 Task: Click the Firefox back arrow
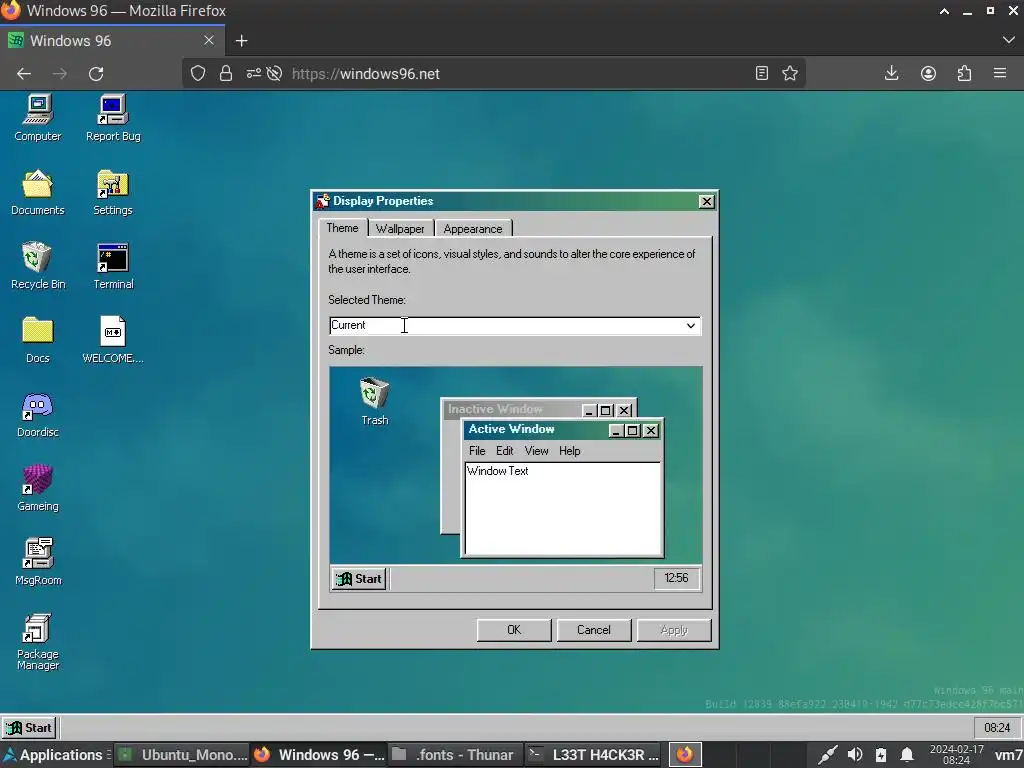point(24,74)
